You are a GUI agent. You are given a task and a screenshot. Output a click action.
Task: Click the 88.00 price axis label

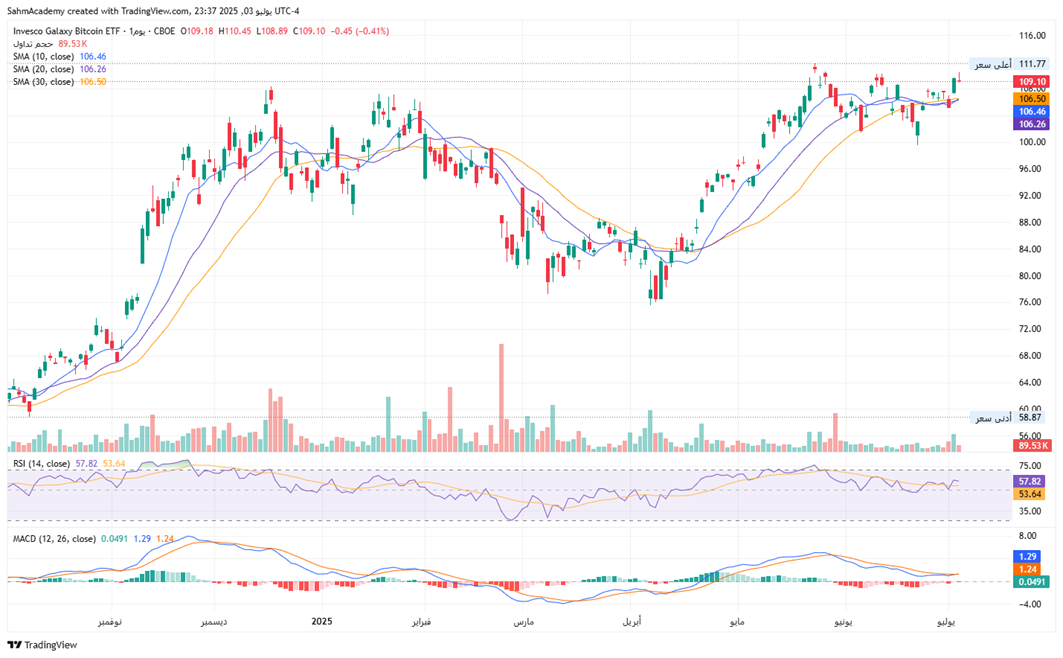(1032, 222)
